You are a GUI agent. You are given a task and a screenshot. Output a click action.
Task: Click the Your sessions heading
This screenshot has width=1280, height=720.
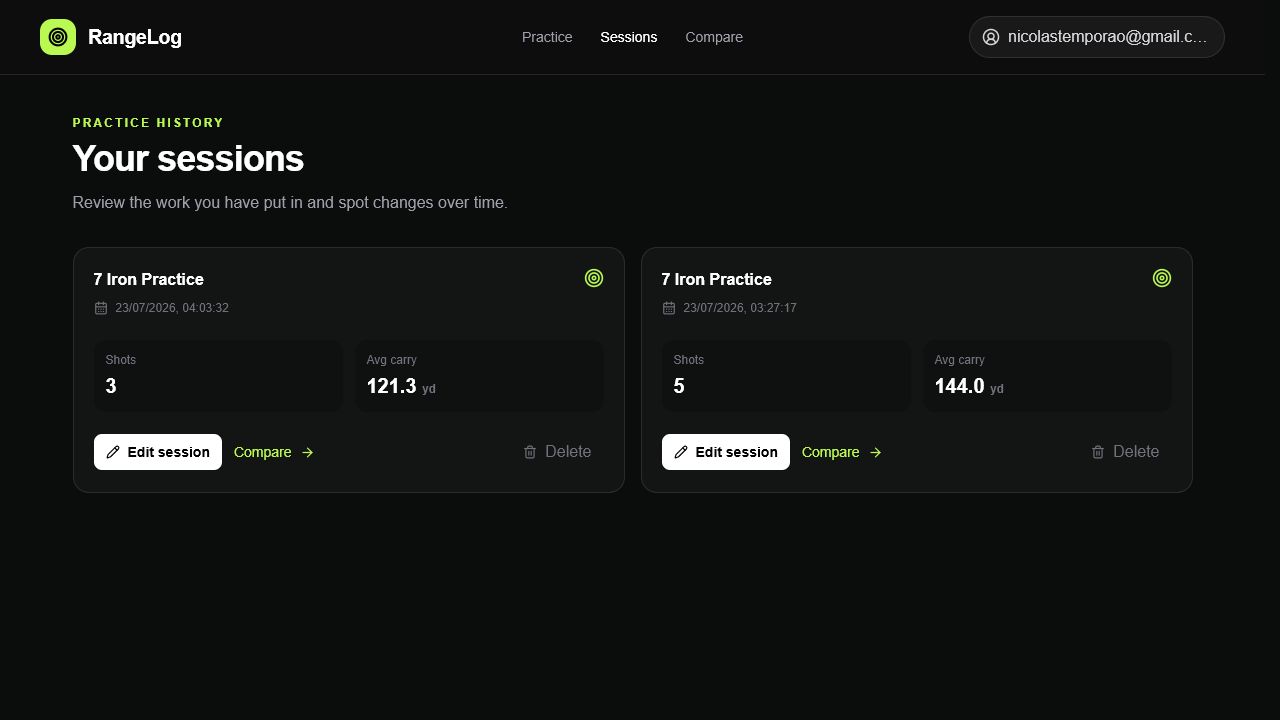click(188, 159)
